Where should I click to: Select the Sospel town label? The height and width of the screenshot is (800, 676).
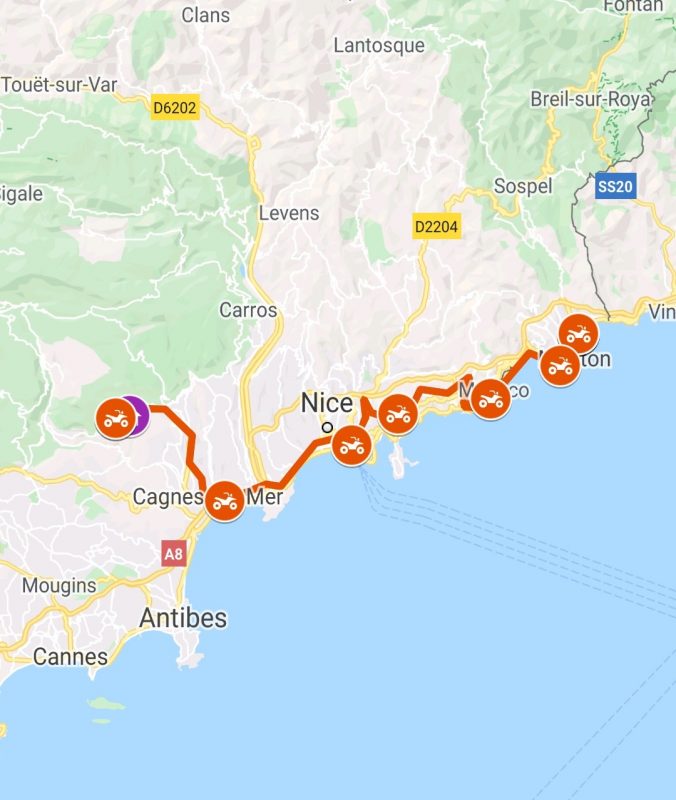tap(523, 186)
